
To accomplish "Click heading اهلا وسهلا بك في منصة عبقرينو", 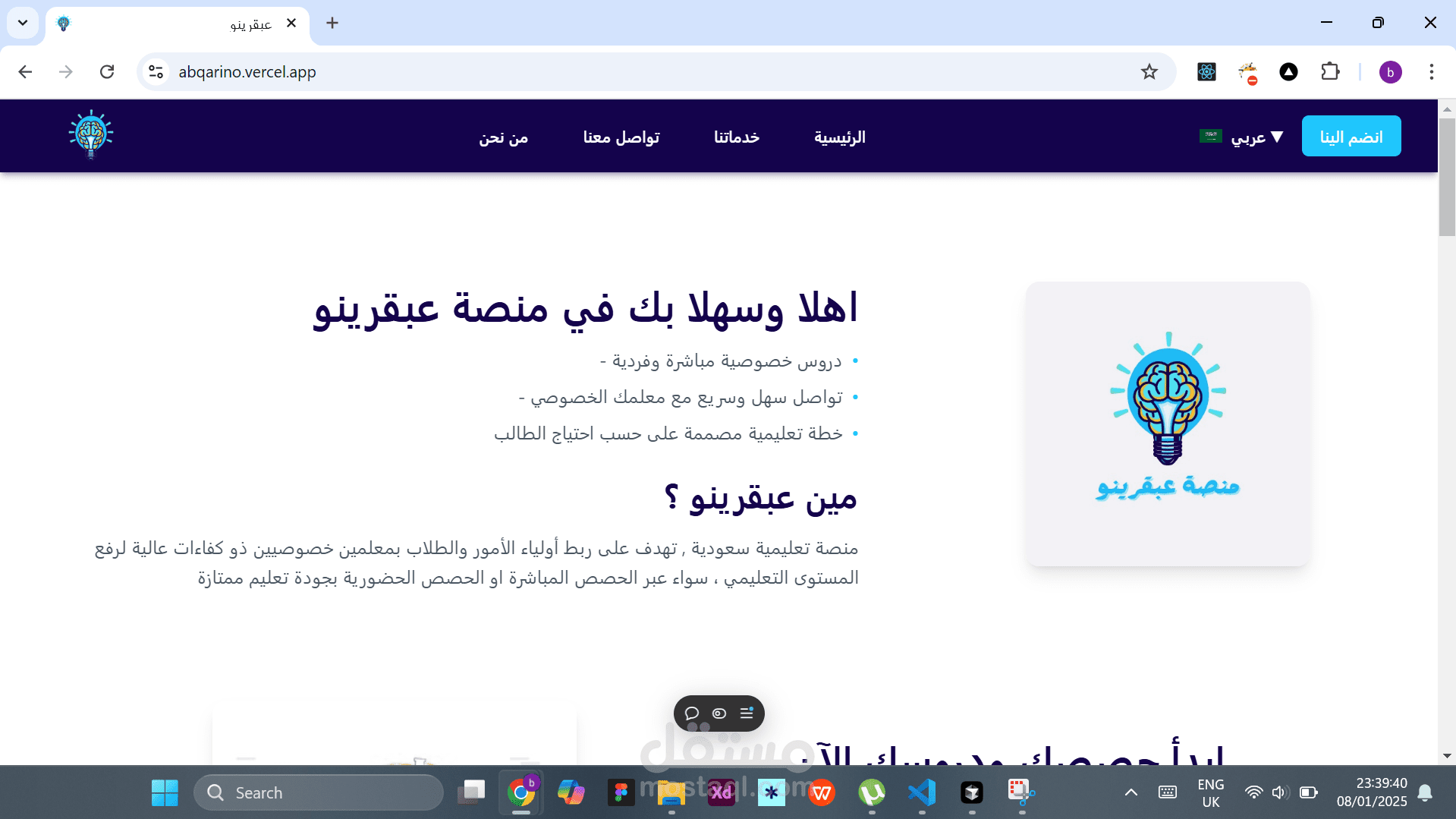I will tap(585, 308).
